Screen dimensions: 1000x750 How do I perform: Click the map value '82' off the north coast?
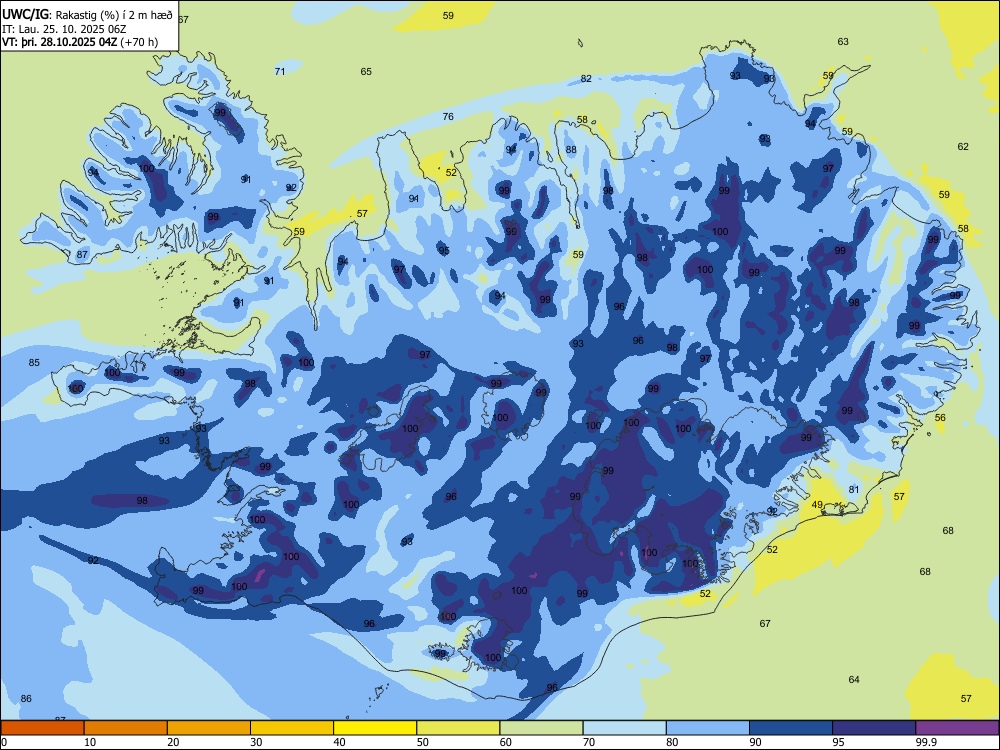(x=586, y=78)
